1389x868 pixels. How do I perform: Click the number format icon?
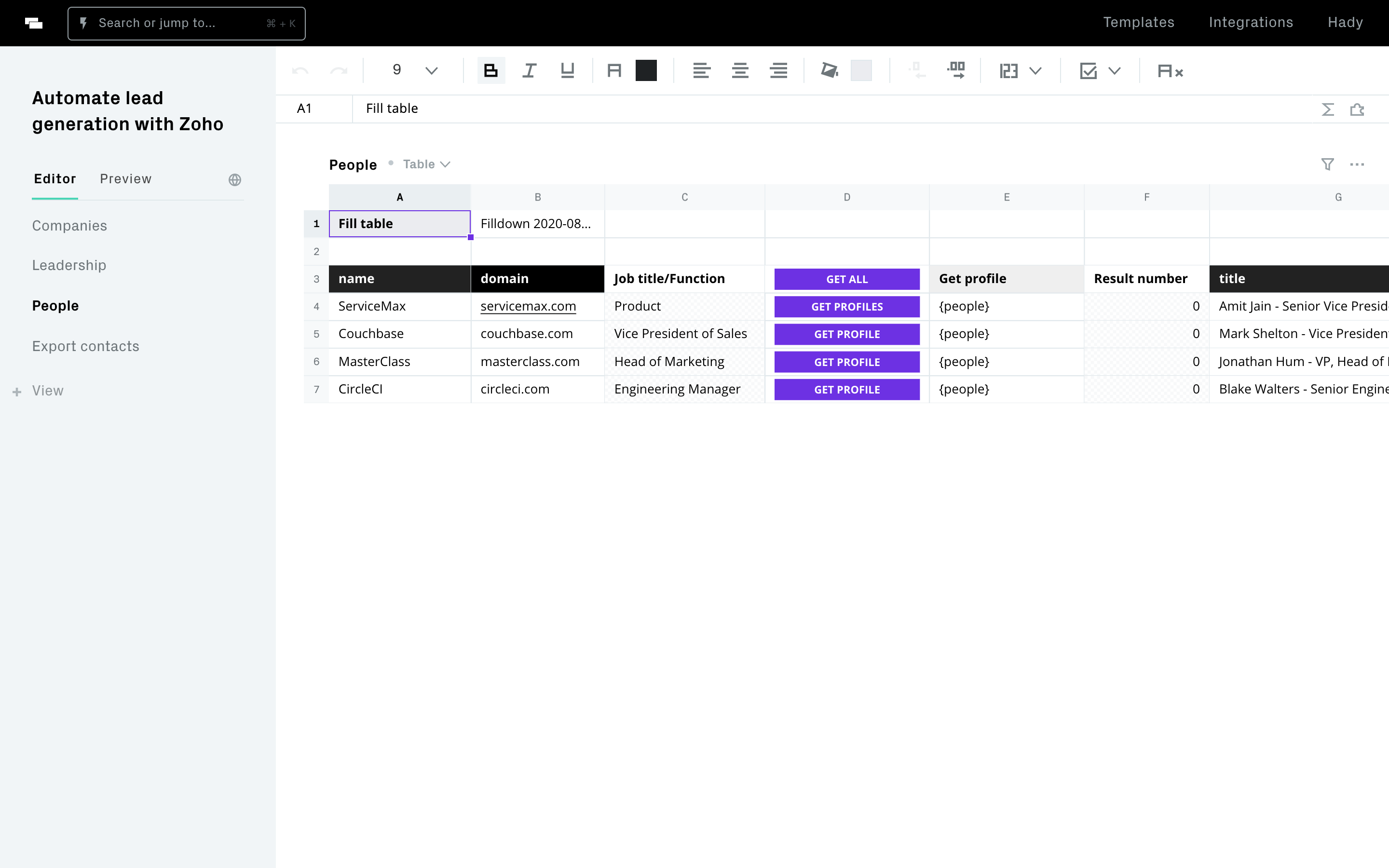[1008, 71]
